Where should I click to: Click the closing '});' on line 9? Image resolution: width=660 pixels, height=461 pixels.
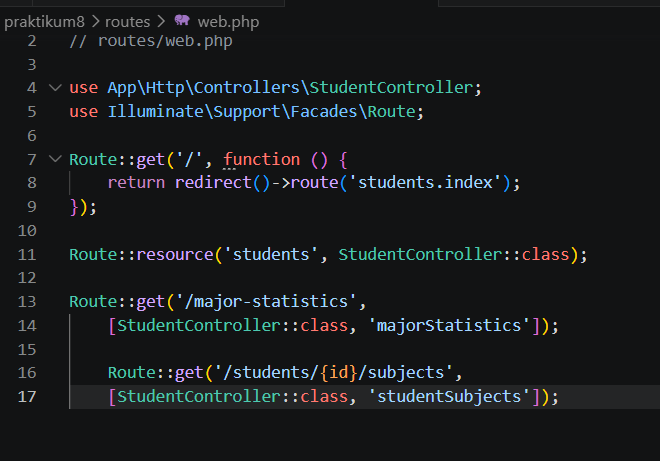pos(83,207)
